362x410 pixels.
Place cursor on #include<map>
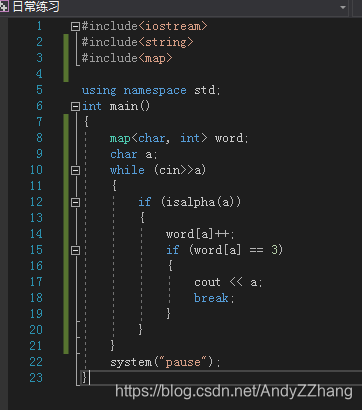[x=127, y=58]
